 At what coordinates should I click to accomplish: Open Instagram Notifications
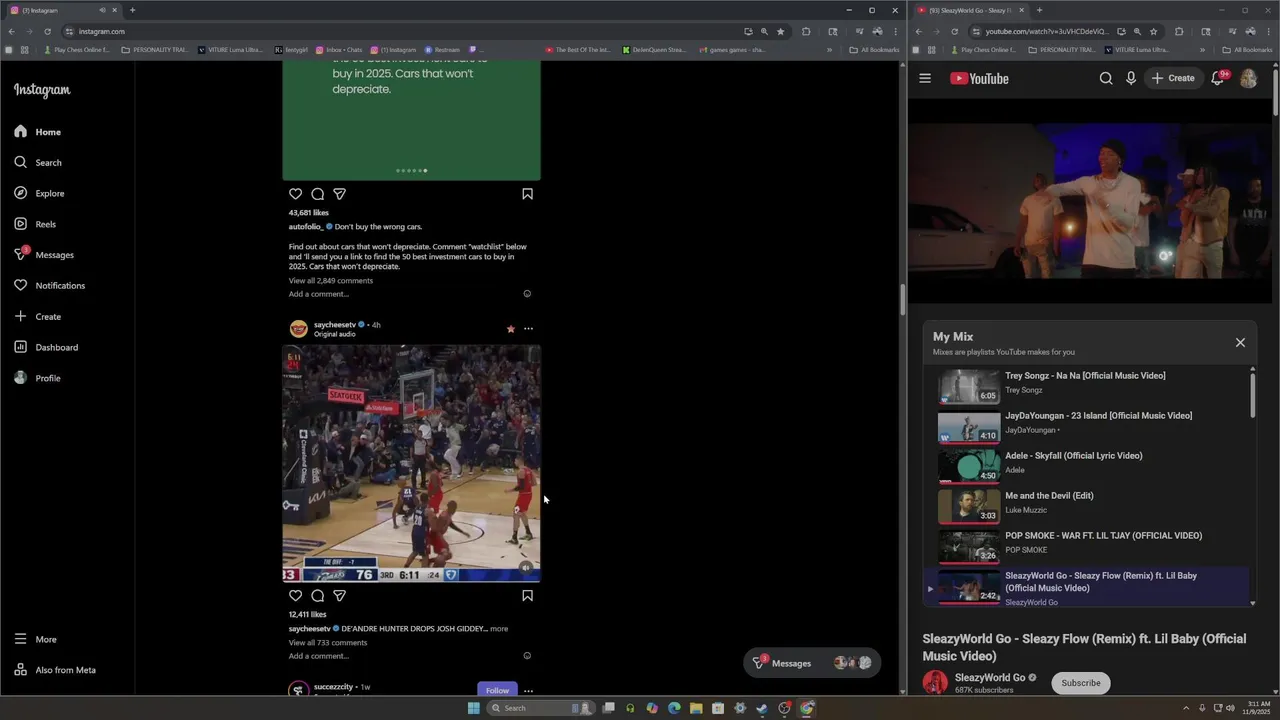(x=49, y=286)
